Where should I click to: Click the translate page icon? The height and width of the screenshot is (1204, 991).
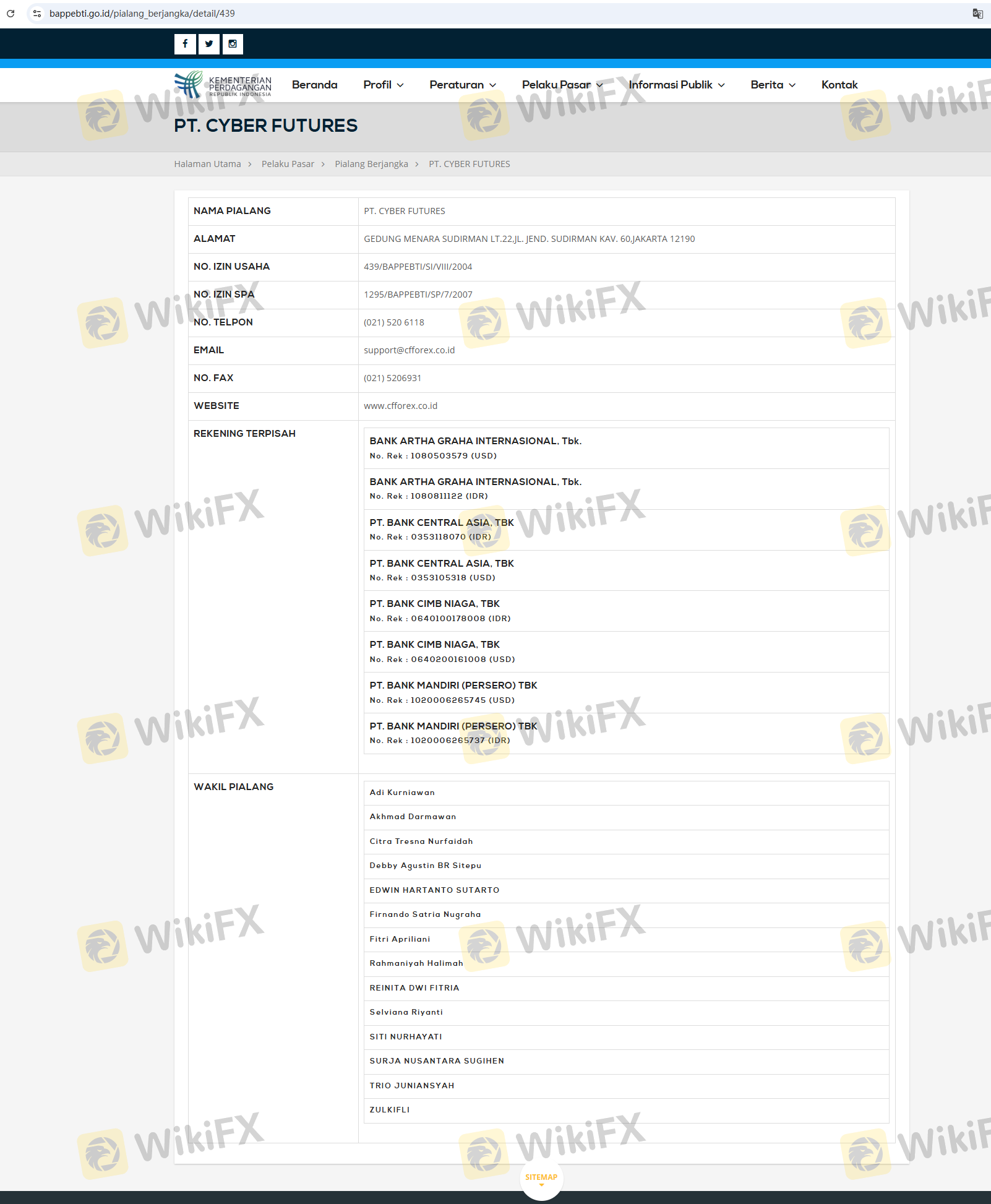tap(977, 14)
